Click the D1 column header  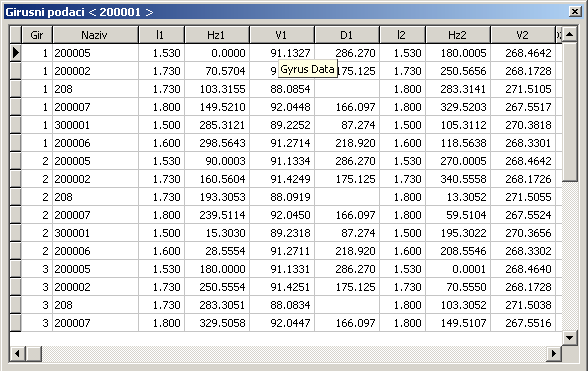[x=347, y=35]
